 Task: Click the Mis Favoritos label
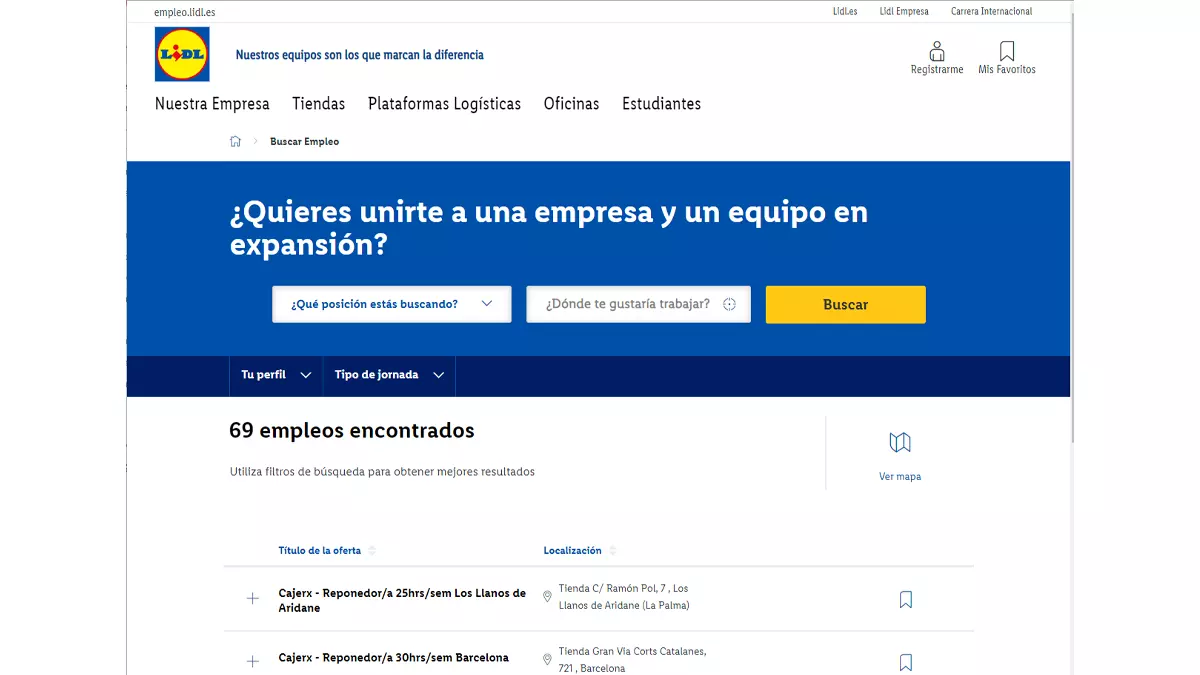tap(1007, 70)
